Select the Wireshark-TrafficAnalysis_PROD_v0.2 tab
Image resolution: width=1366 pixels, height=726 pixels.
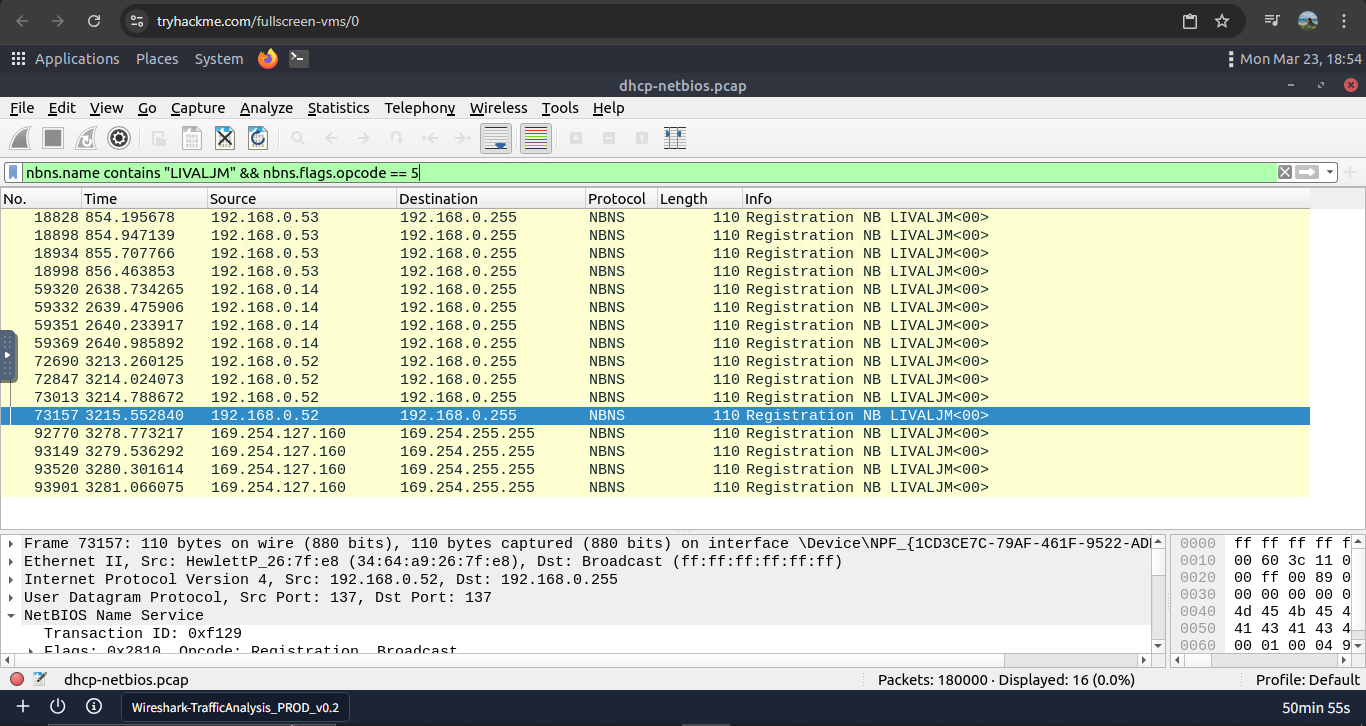pos(236,708)
